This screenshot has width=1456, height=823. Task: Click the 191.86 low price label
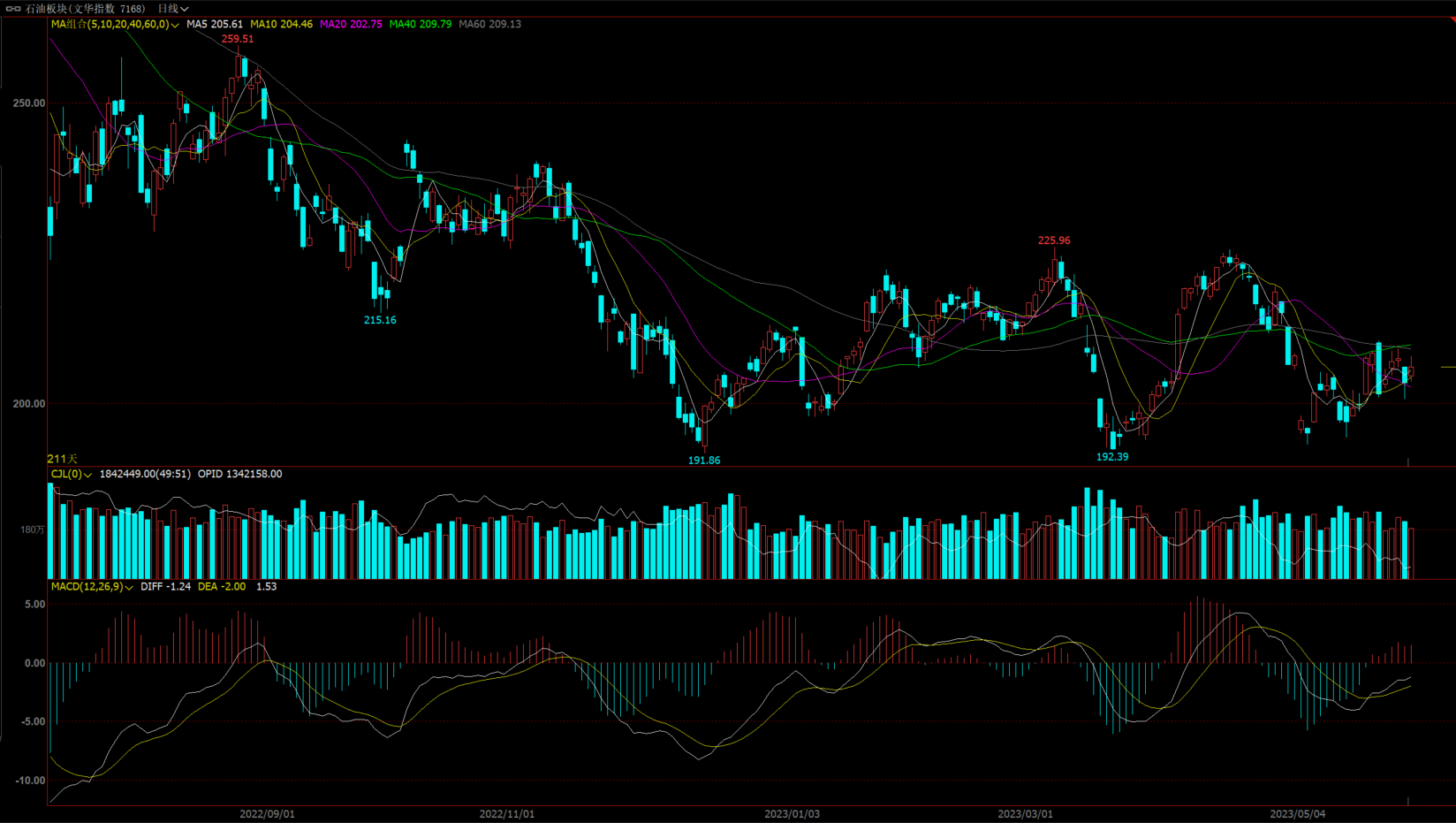704,461
